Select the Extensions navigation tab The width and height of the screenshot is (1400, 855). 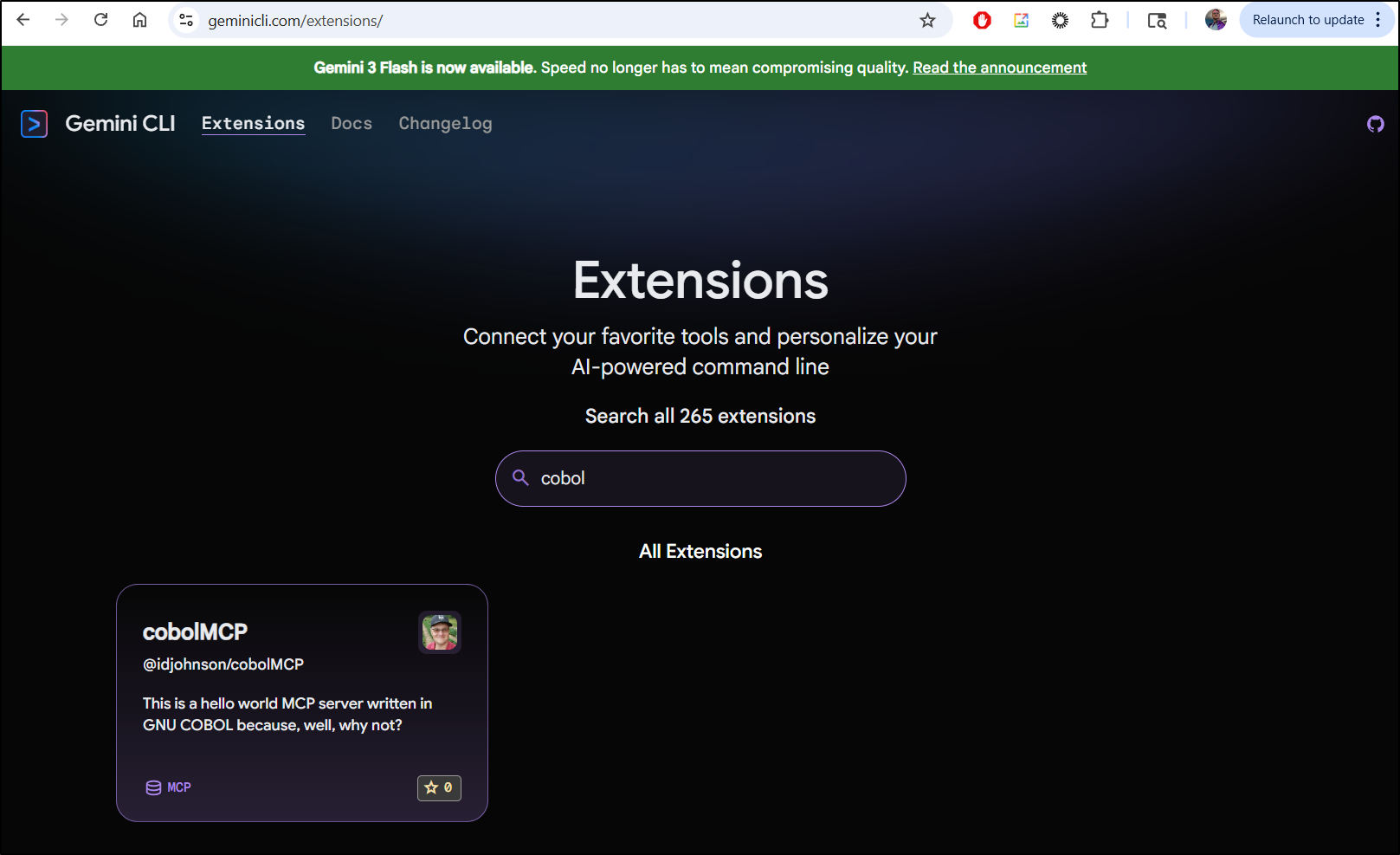[253, 124]
